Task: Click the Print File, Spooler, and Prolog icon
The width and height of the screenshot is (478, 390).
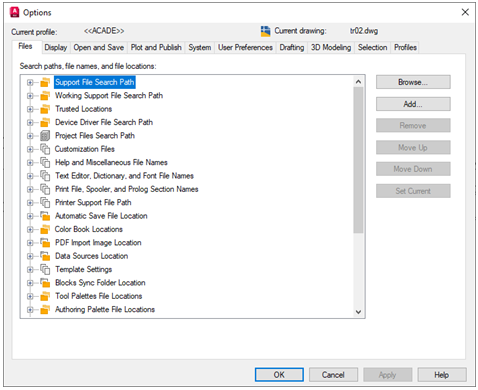Action: [45, 189]
